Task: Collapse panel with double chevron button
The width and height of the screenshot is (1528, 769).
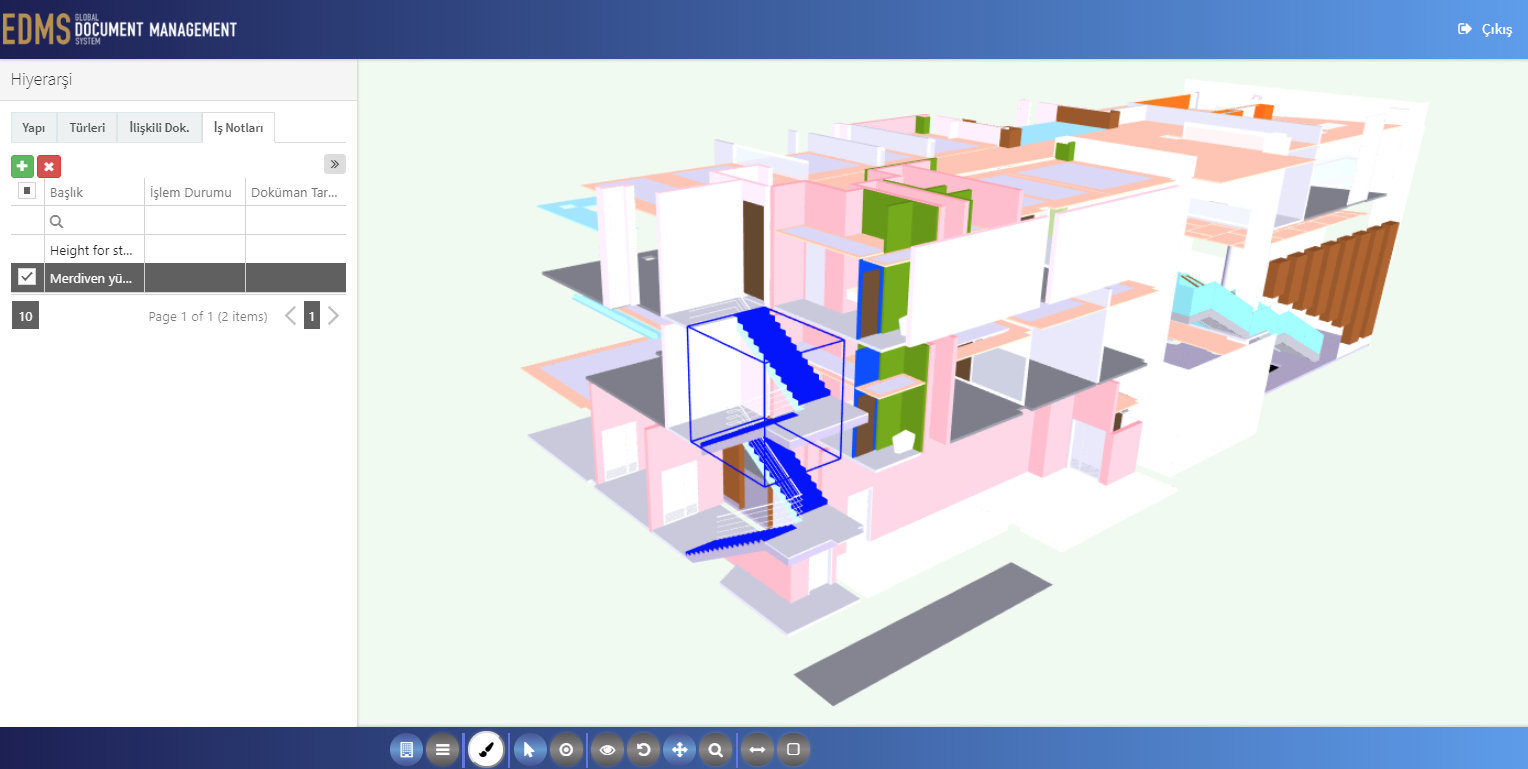Action: click(x=335, y=164)
